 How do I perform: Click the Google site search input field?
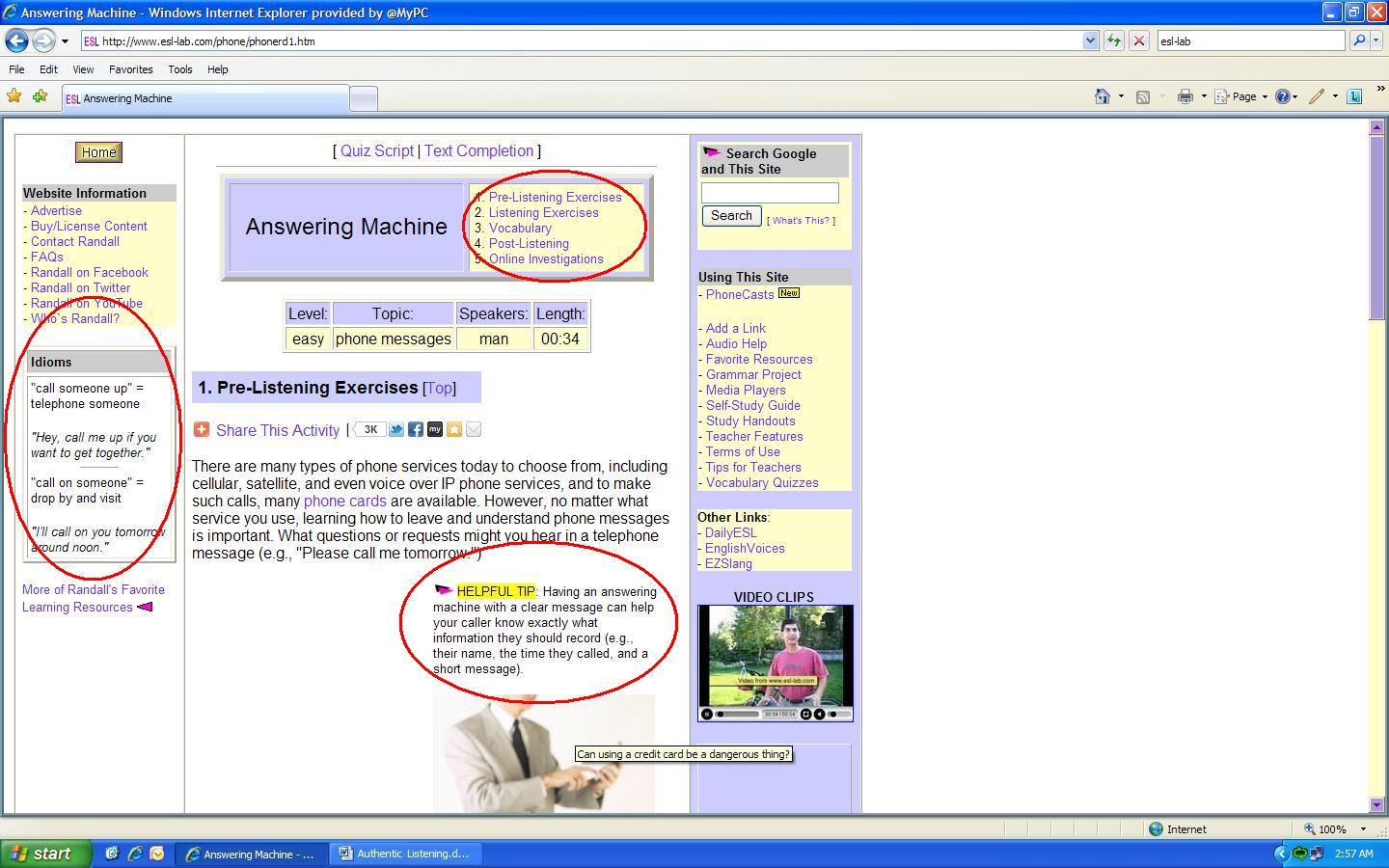click(770, 193)
